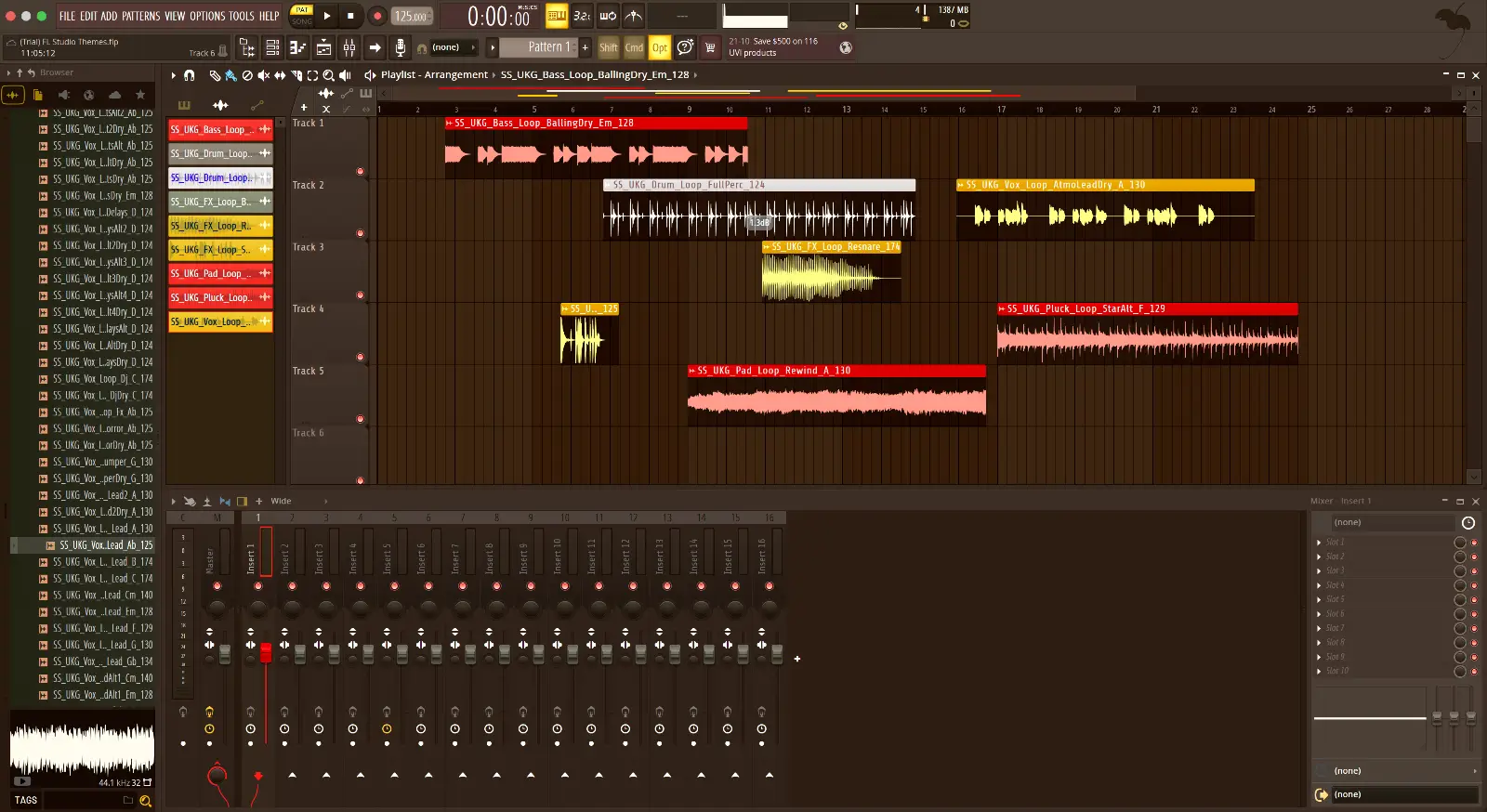Click the browser cloud icon
The height and width of the screenshot is (812, 1487).
tap(114, 95)
